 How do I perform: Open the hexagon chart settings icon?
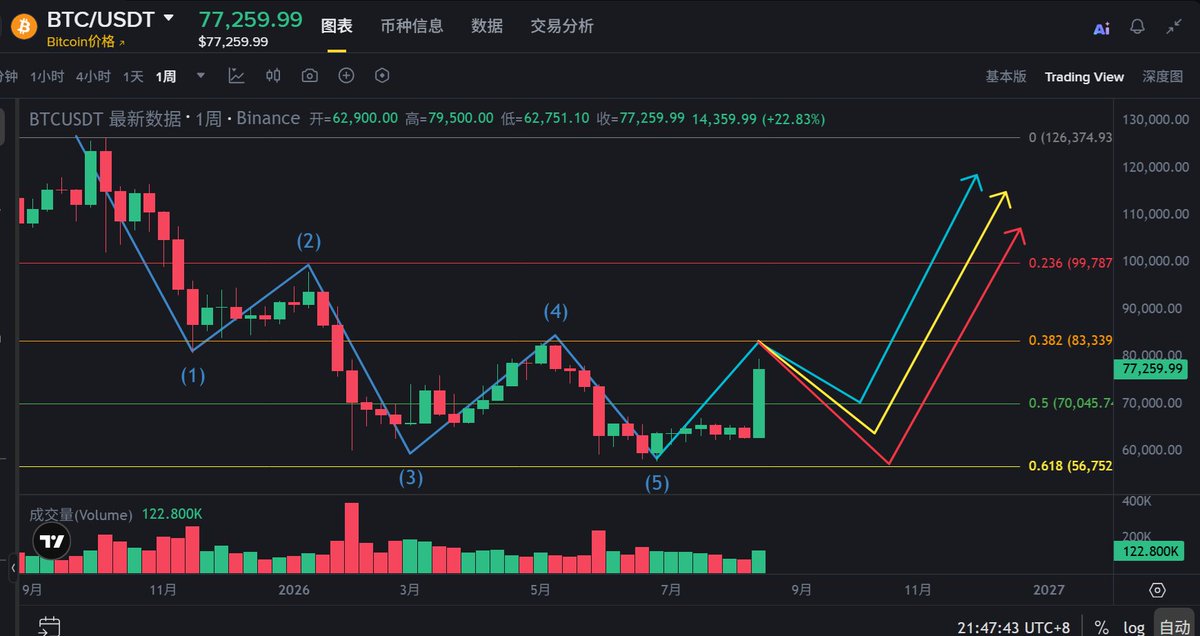[x=382, y=75]
